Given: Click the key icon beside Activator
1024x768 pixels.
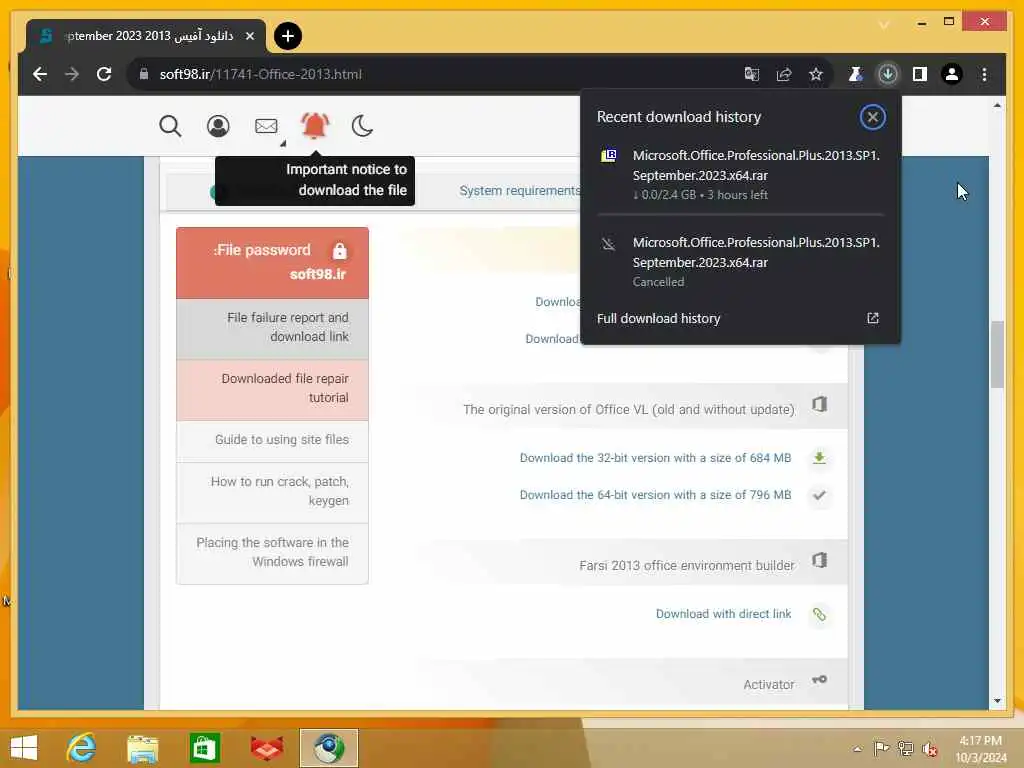Looking at the screenshot, I should coord(820,680).
